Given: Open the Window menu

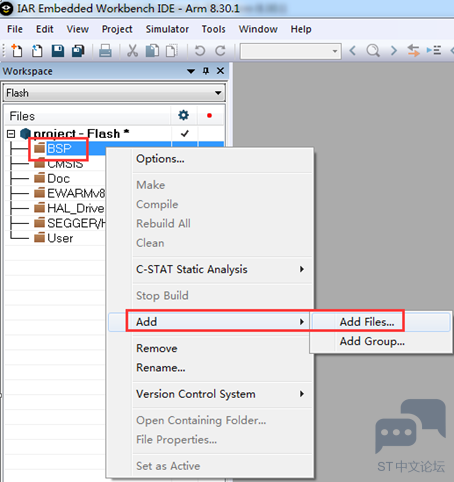Looking at the screenshot, I should (x=258, y=29).
